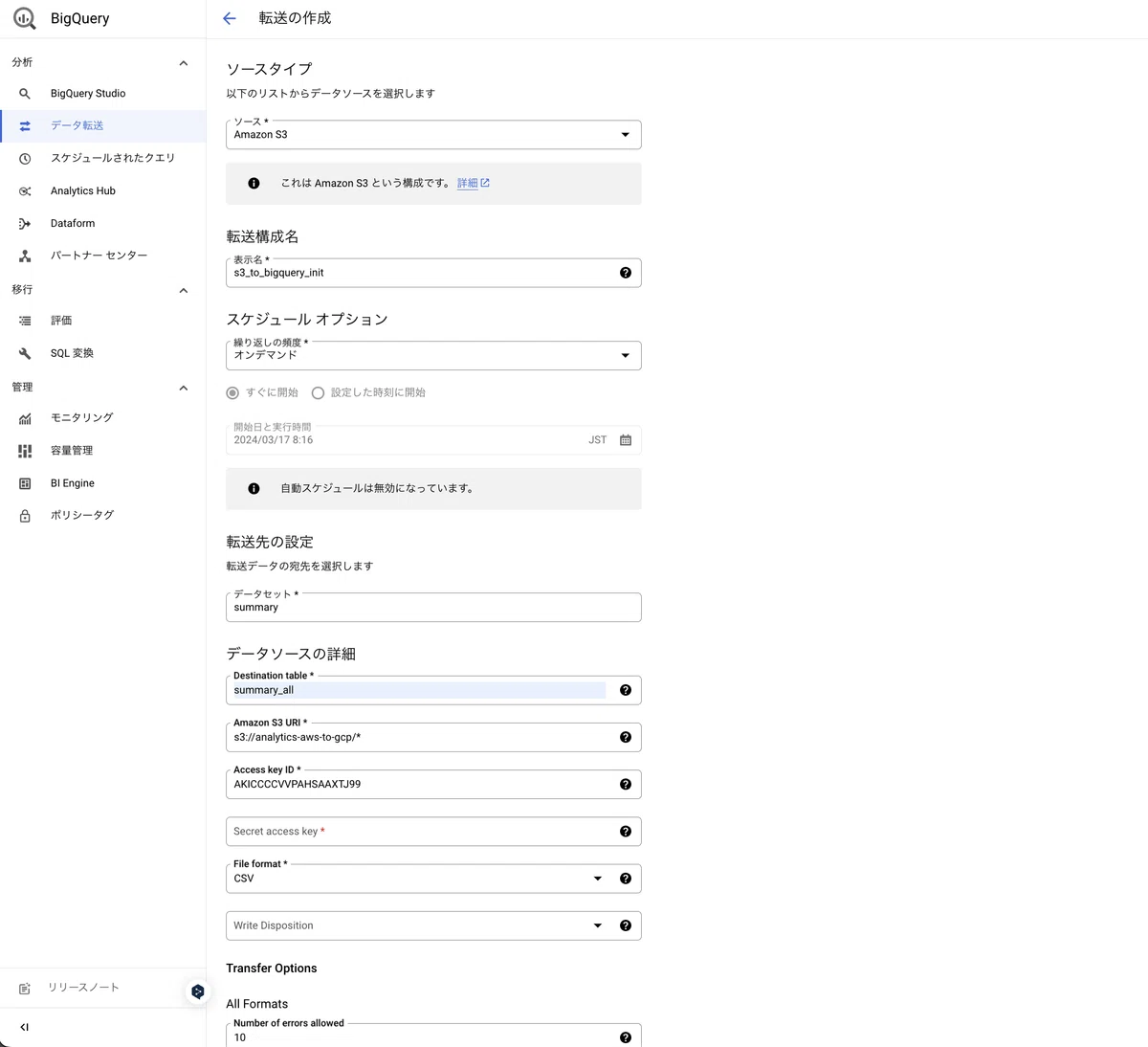
Task: Click the BigQuery Studio magnifier icon
Action: coord(25,94)
